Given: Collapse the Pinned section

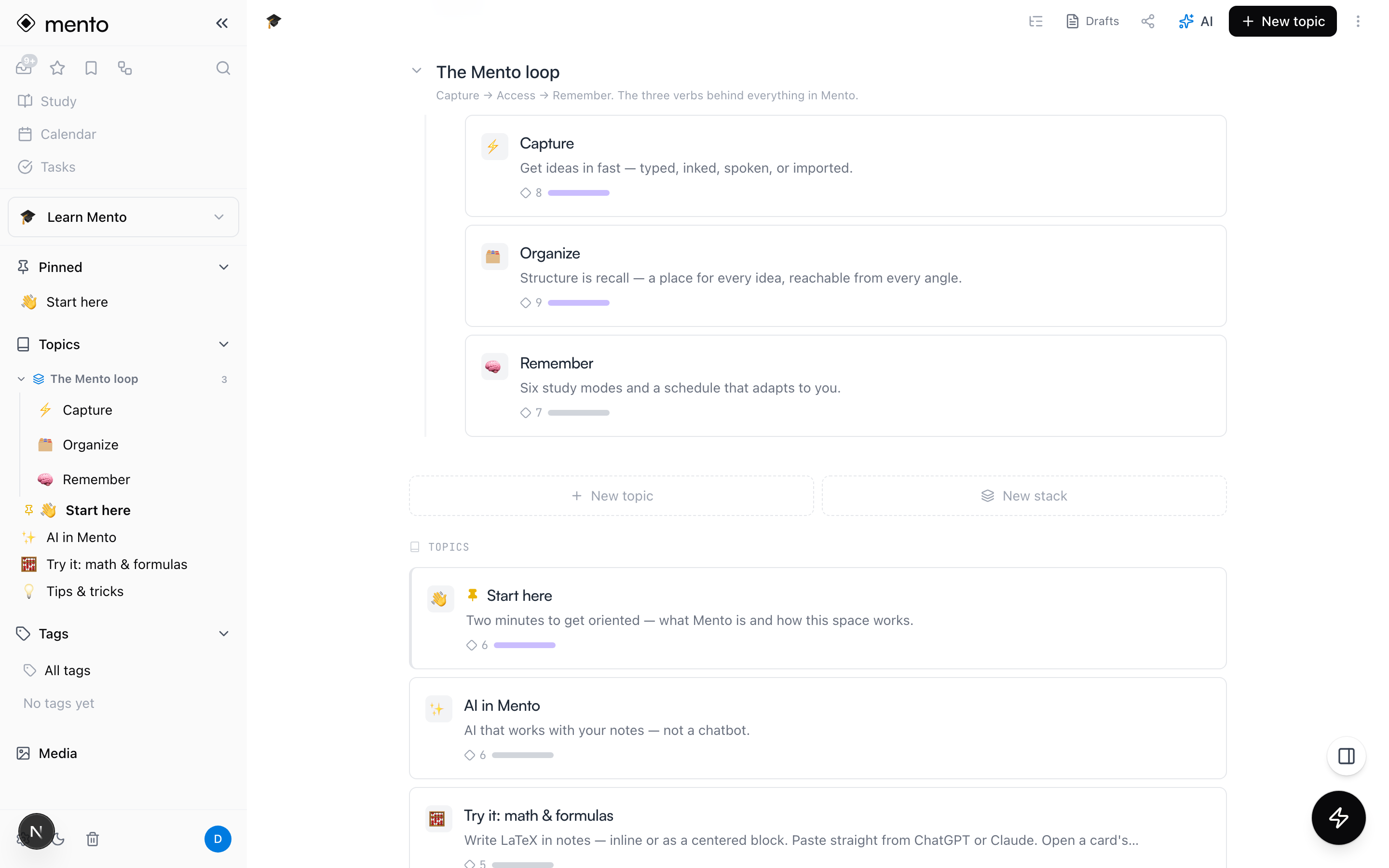Looking at the screenshot, I should tap(224, 267).
